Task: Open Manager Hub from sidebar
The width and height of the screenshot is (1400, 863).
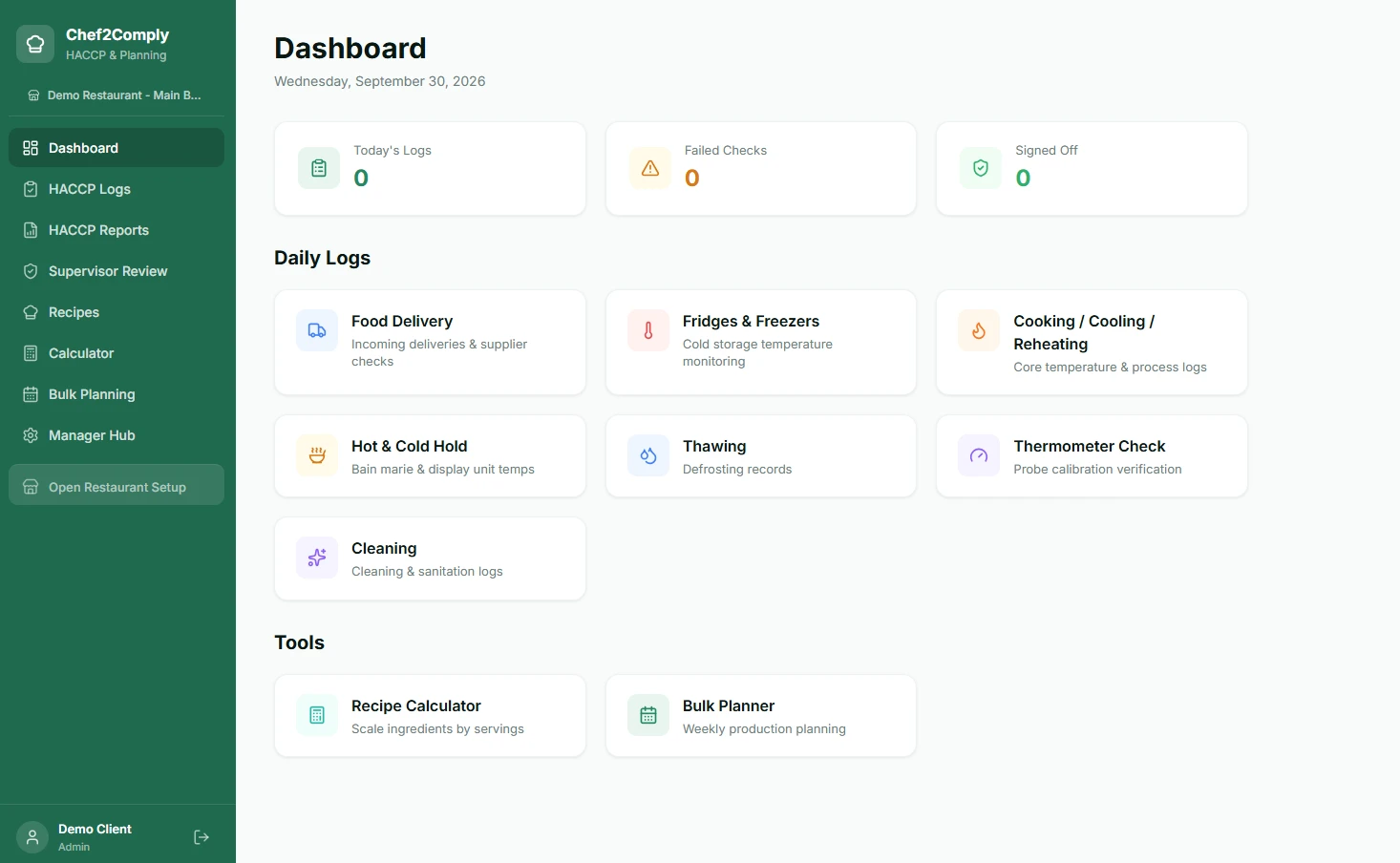Action: [117, 435]
